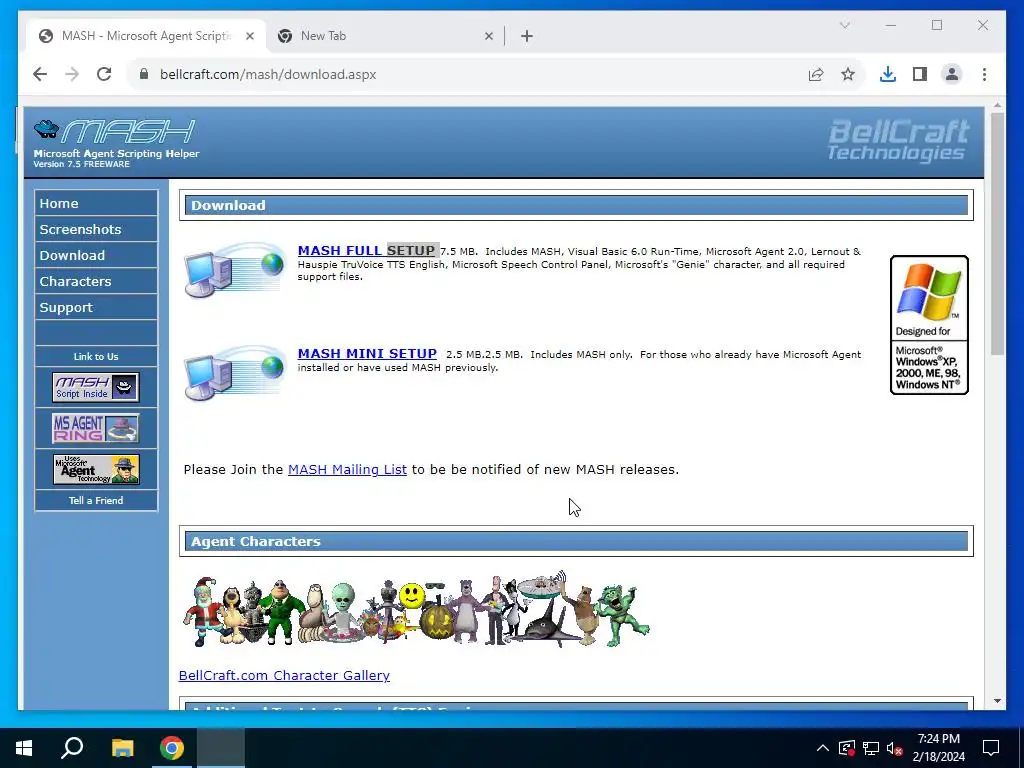Click the network tray icon
The height and width of the screenshot is (768, 1024).
(x=871, y=748)
